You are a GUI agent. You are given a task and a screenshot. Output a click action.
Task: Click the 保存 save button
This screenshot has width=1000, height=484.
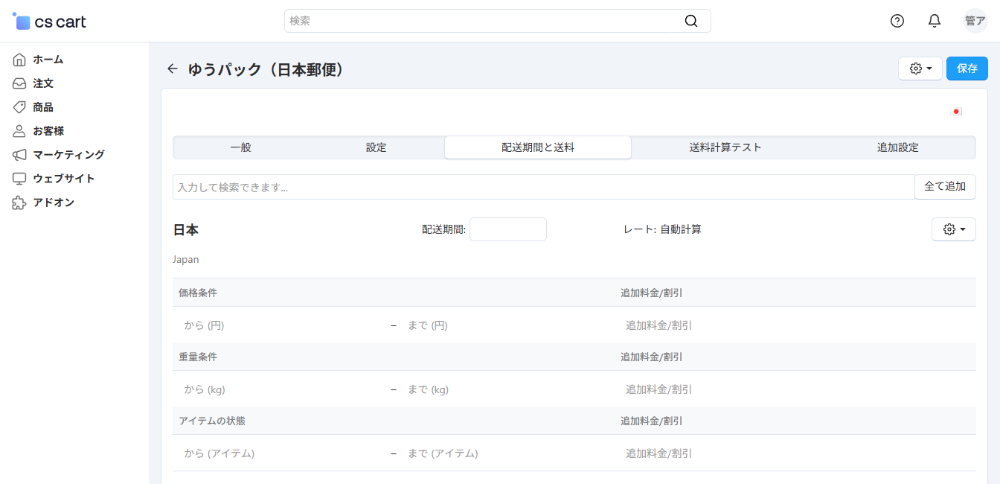(967, 69)
